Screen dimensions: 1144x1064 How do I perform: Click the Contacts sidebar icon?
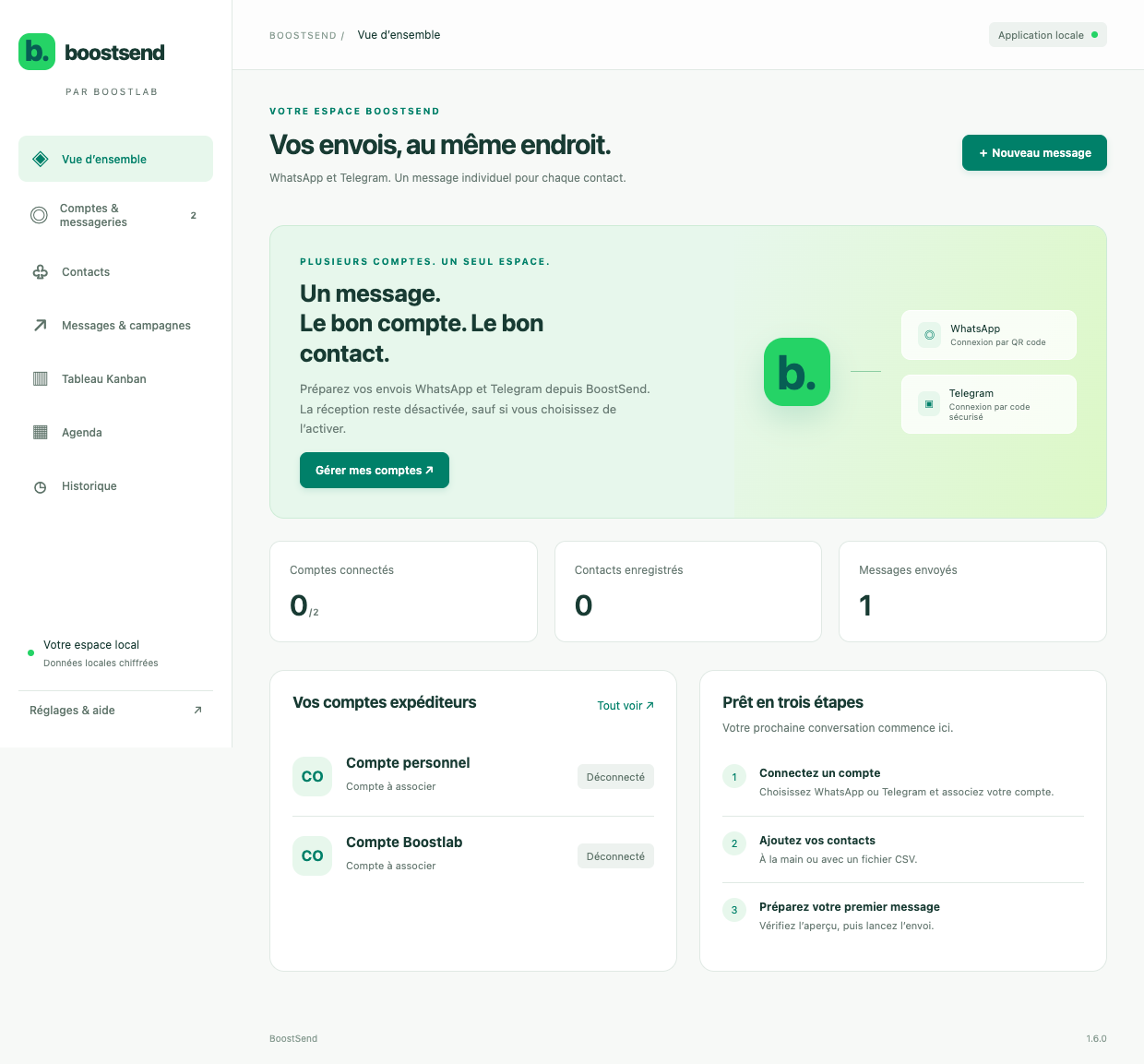click(x=41, y=272)
